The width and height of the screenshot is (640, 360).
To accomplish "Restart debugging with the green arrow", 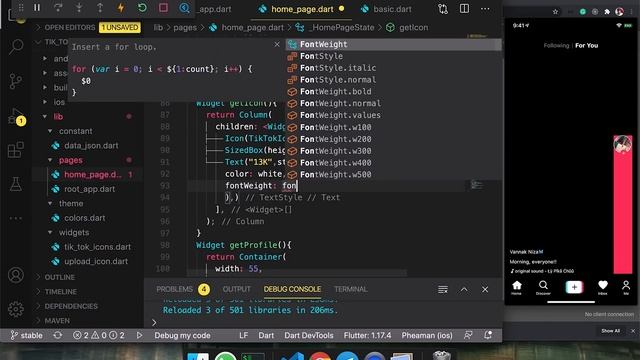I will point(142,8).
